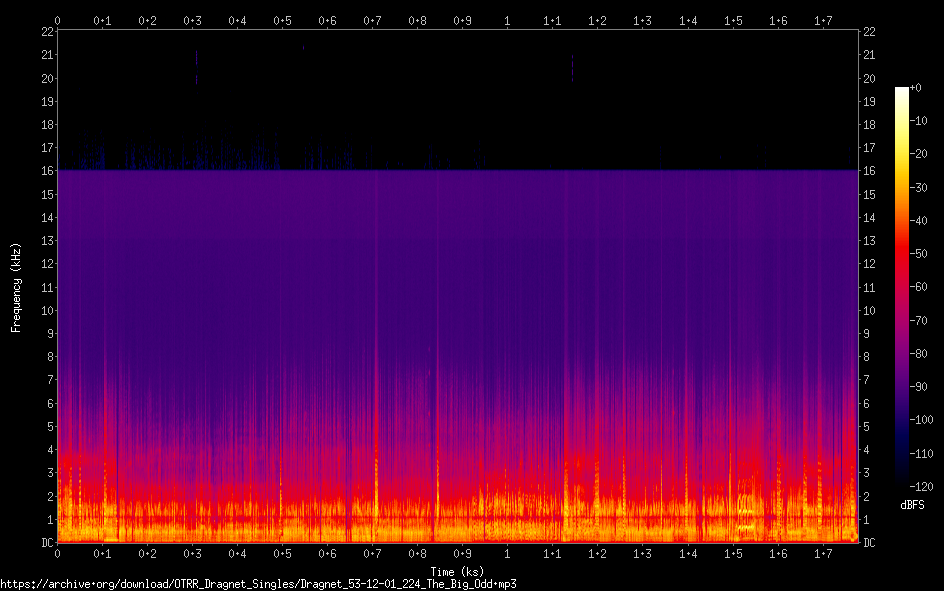
Task: Click the 16 kHz tick on left axis
Action: pos(46,171)
